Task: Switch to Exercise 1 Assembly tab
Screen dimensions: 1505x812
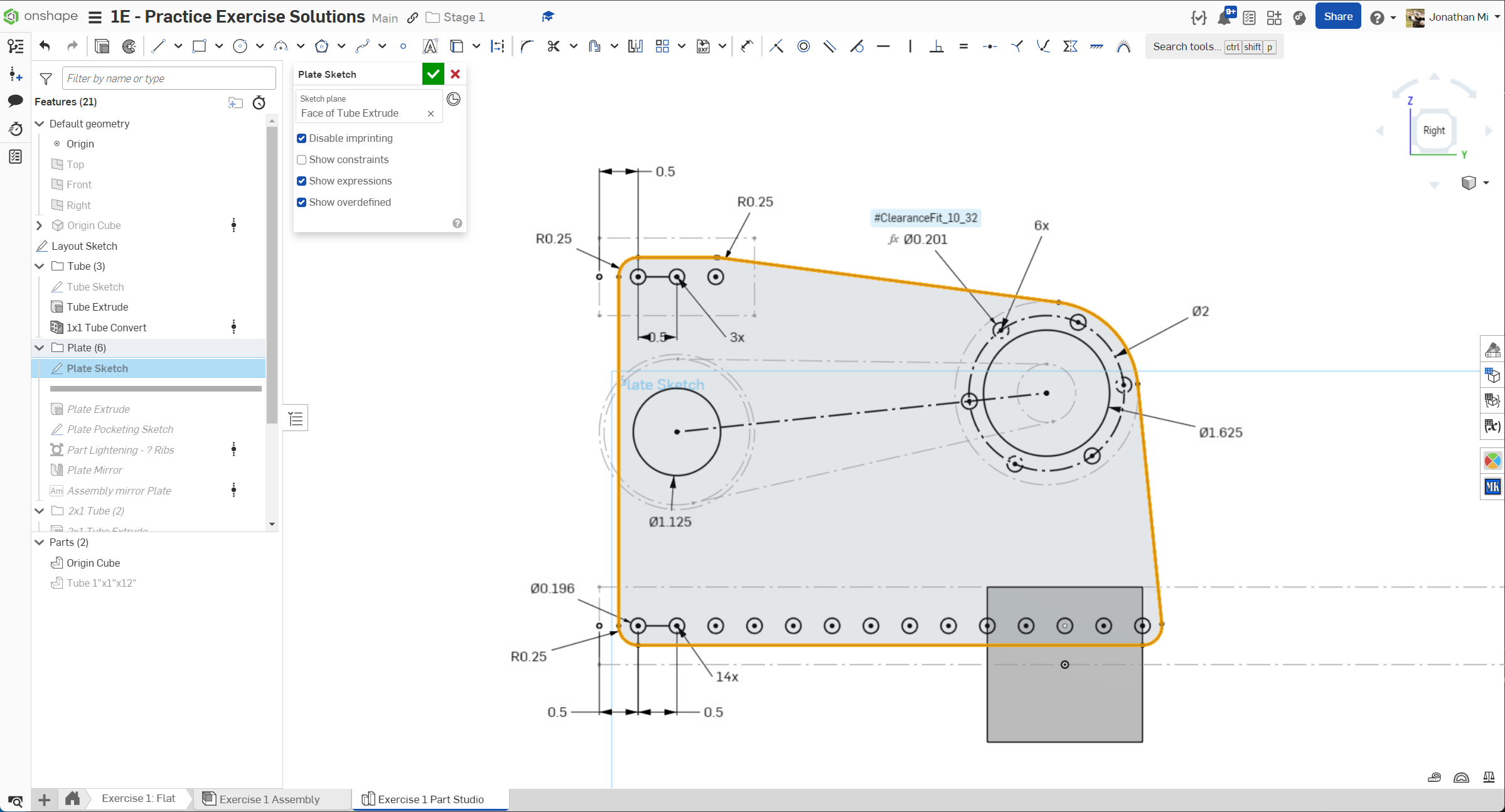Action: 269,799
